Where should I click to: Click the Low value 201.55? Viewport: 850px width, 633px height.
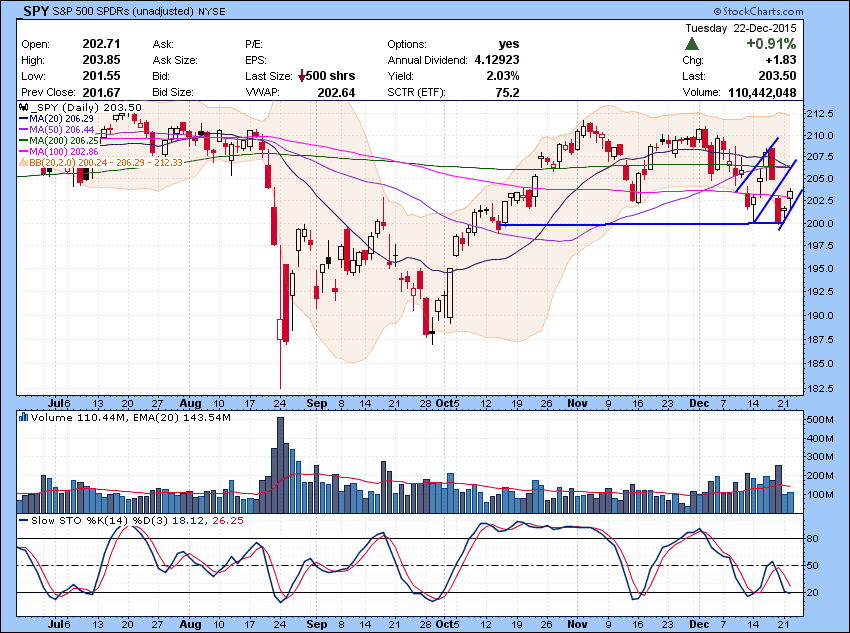point(101,76)
